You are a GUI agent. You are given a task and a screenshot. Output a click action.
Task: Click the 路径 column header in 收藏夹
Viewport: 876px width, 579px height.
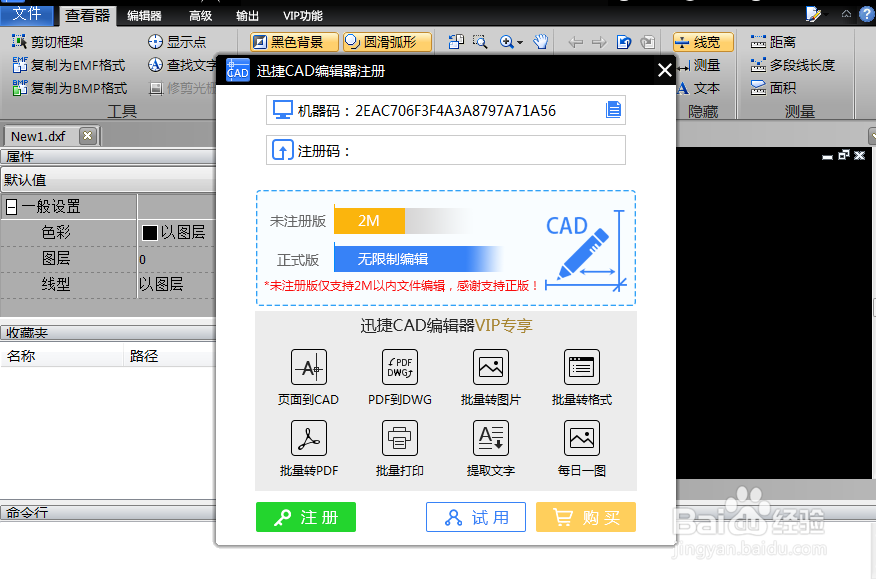[170, 355]
